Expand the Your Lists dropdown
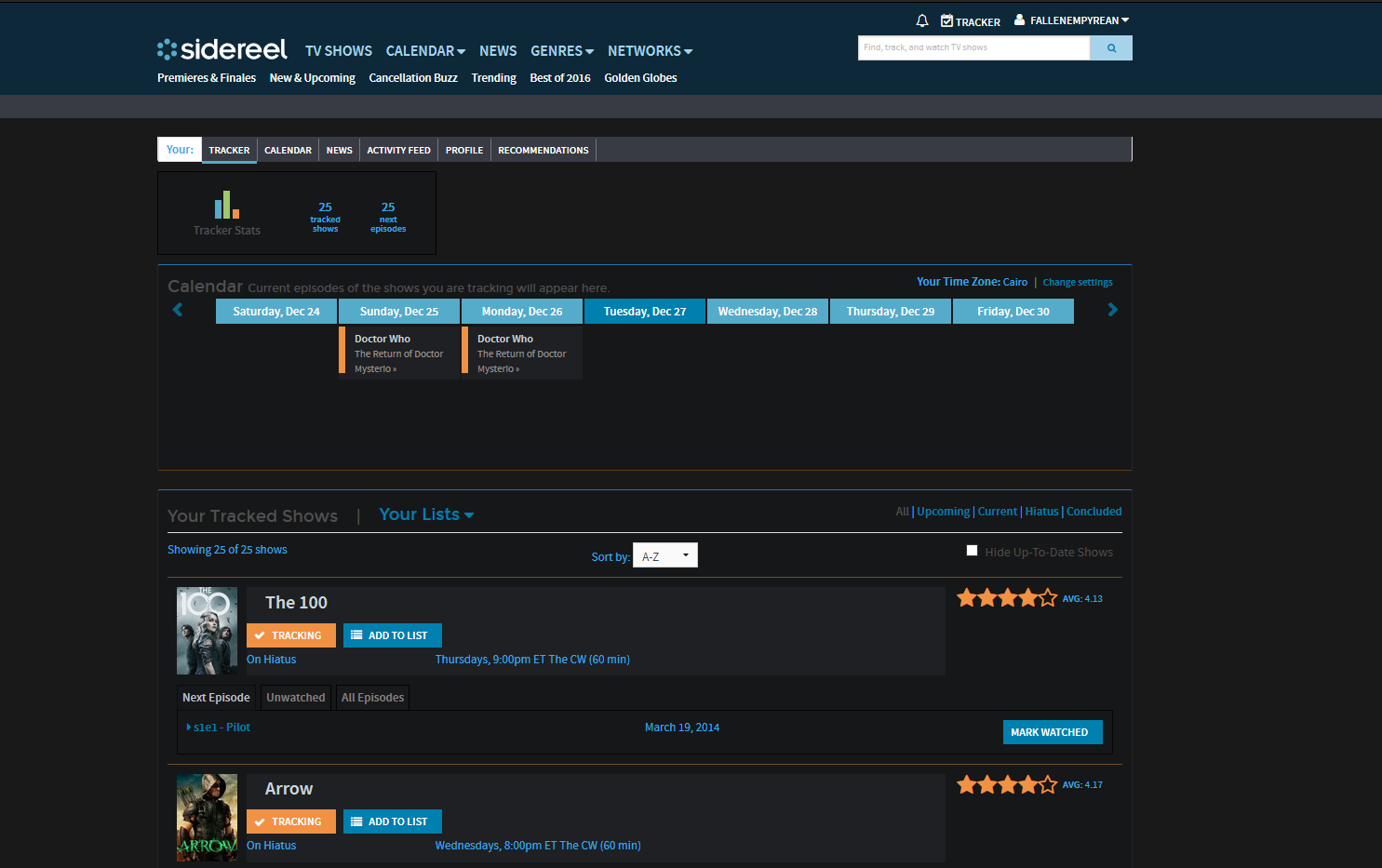 (x=426, y=514)
